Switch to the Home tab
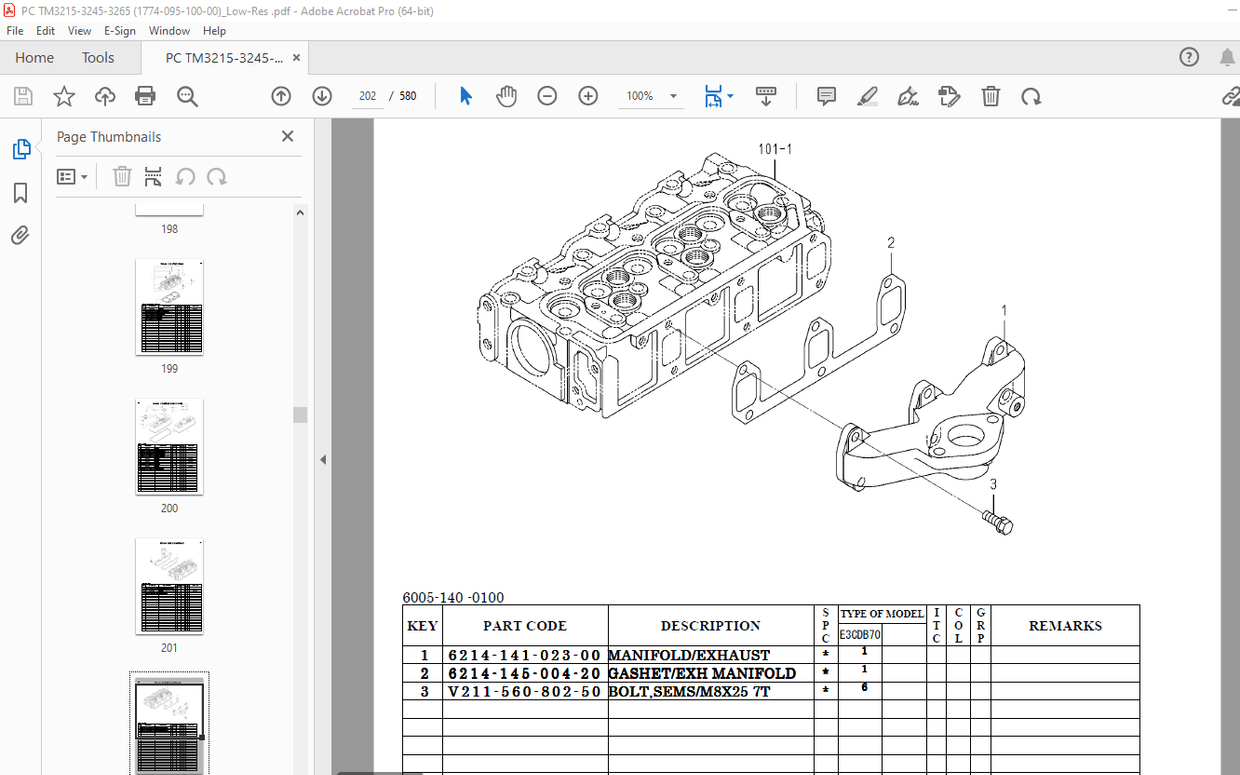This screenshot has height=775, width=1240. [x=35, y=58]
